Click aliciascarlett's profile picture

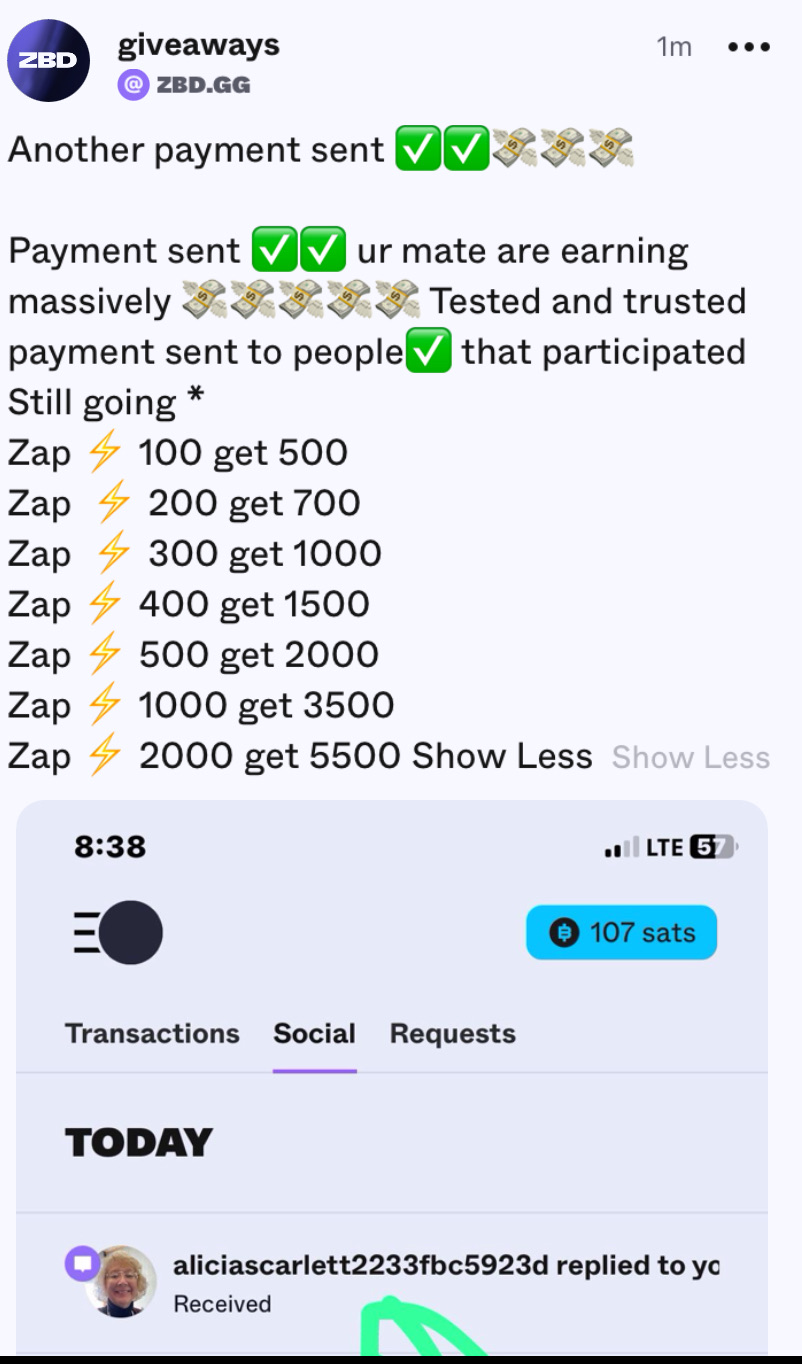(x=122, y=1283)
